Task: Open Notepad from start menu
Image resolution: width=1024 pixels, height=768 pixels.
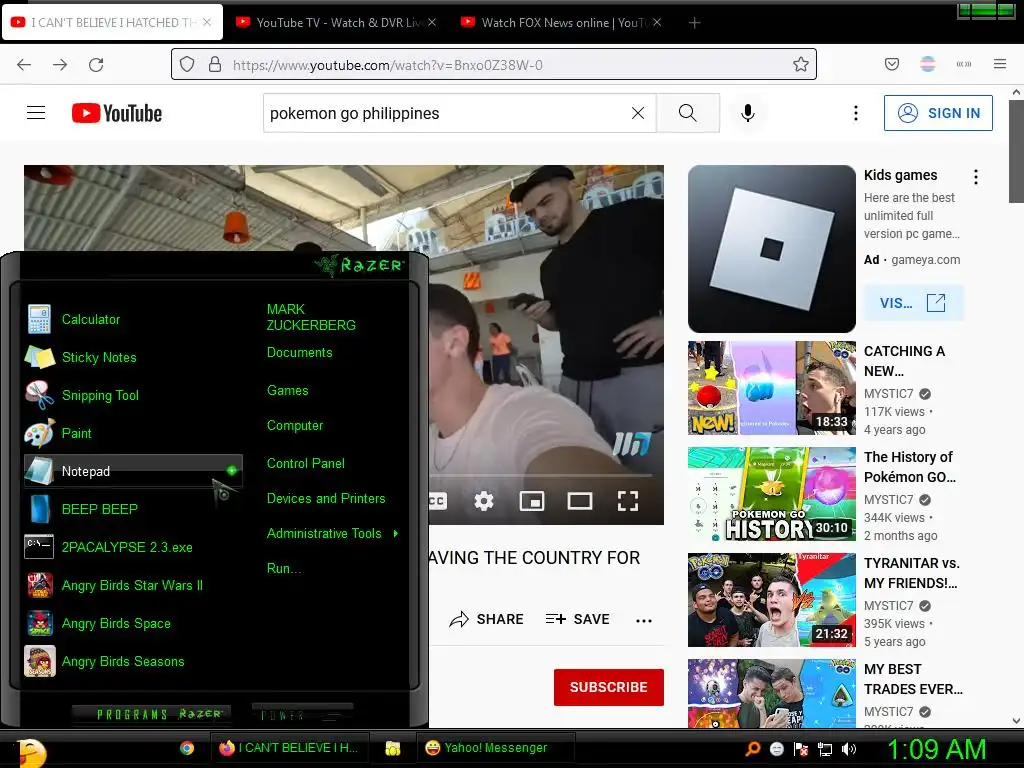Action: pos(133,471)
